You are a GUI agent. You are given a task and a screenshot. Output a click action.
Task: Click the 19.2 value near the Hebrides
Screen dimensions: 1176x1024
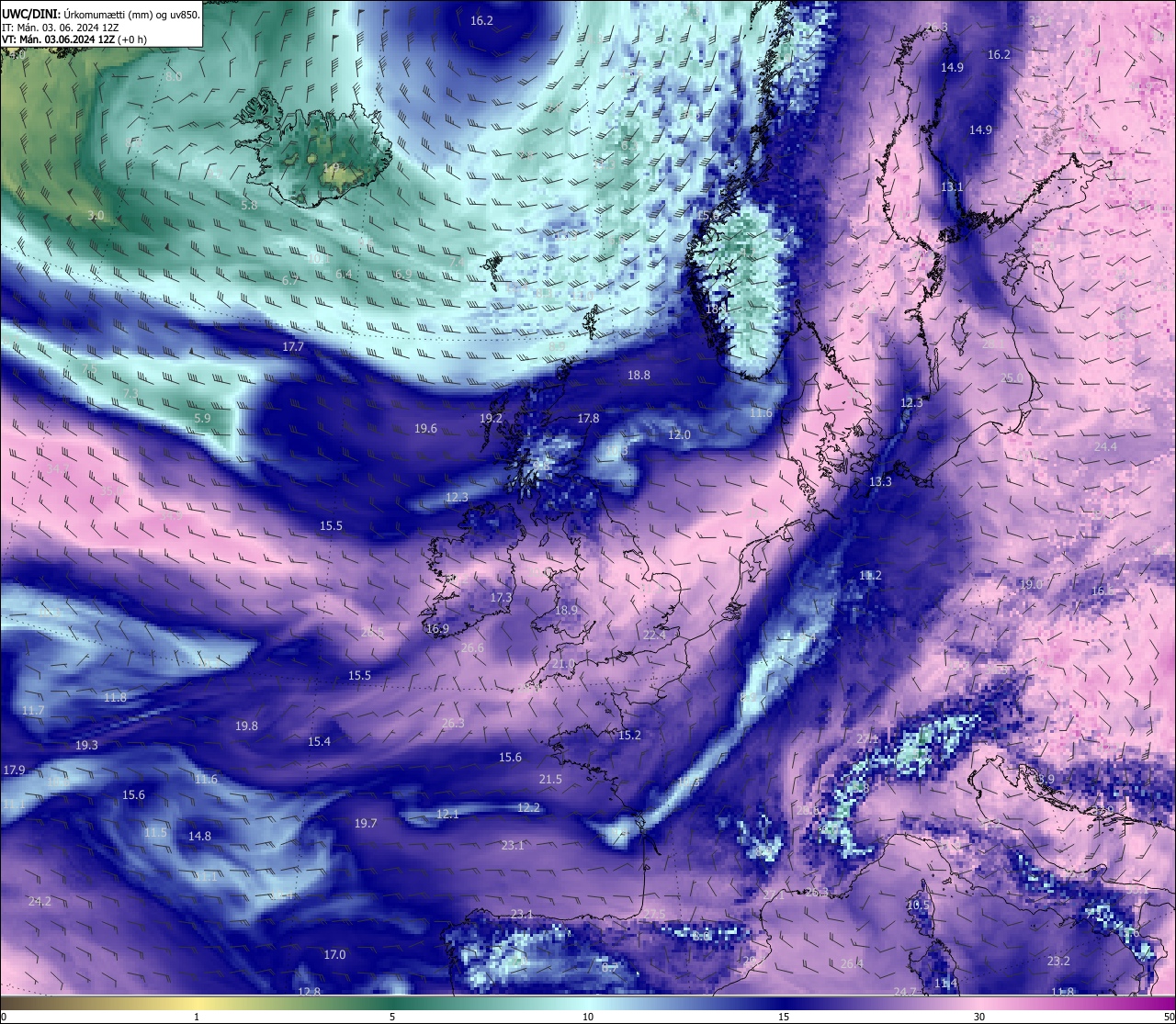(x=491, y=418)
